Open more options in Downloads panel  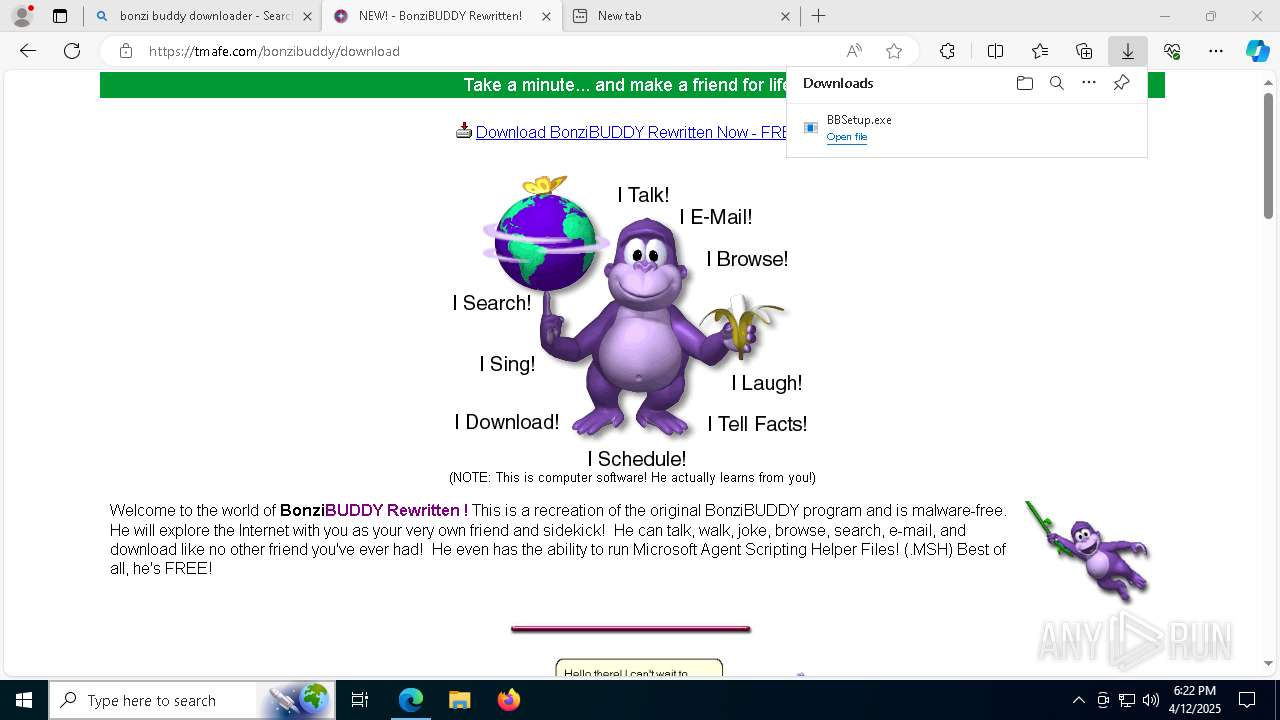(x=1089, y=83)
